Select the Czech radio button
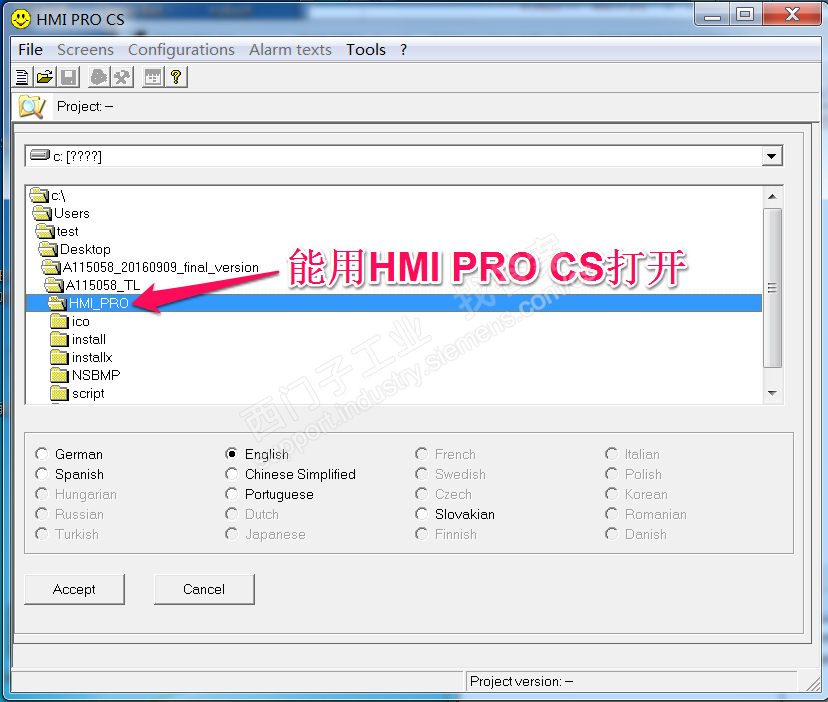 point(421,494)
